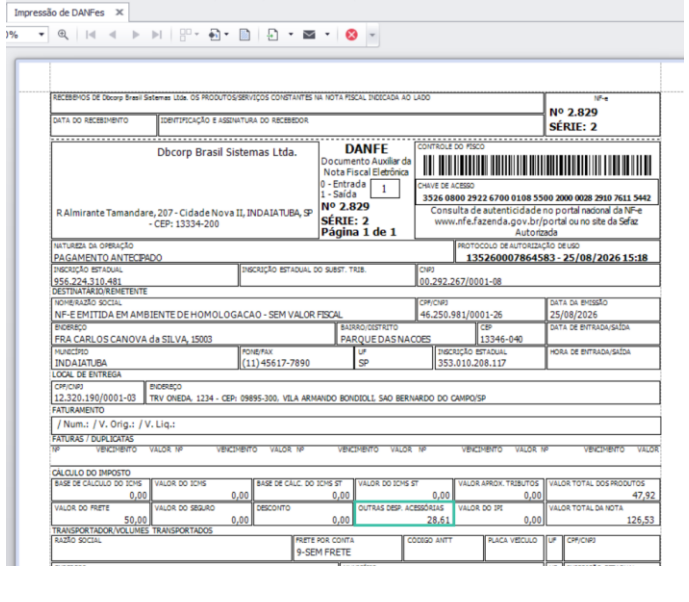Open the multiple pages dropdown arrow

pyautogui.click(x=196, y=34)
